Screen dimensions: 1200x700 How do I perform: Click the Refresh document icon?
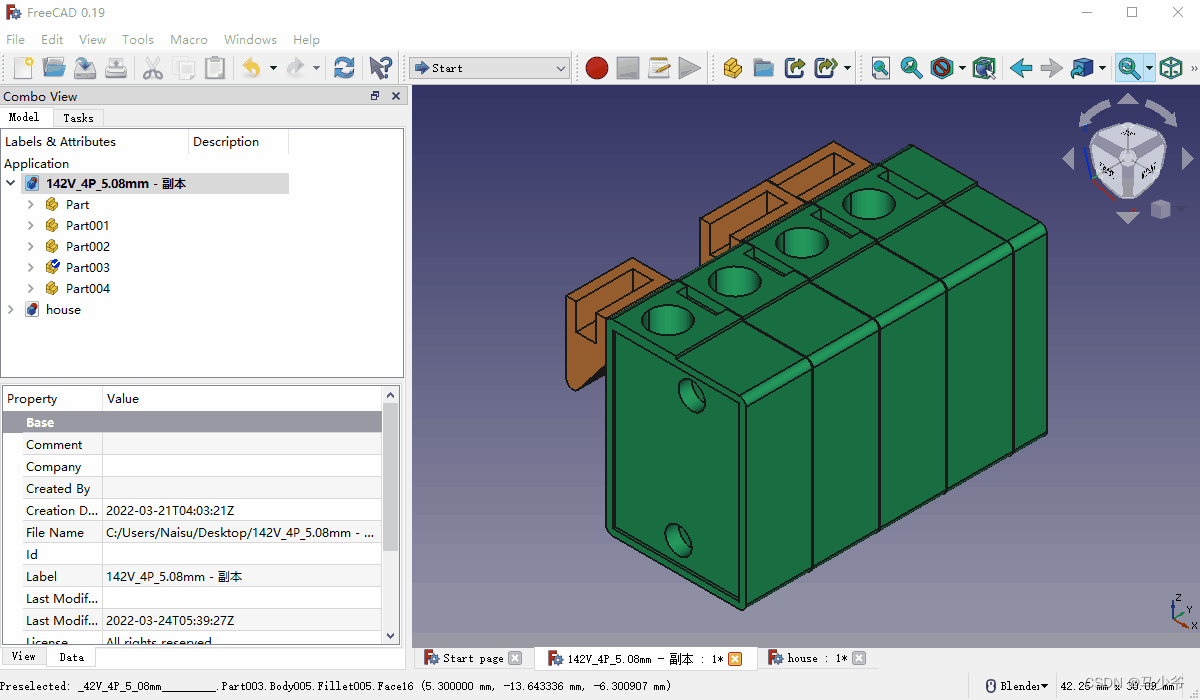coord(344,68)
